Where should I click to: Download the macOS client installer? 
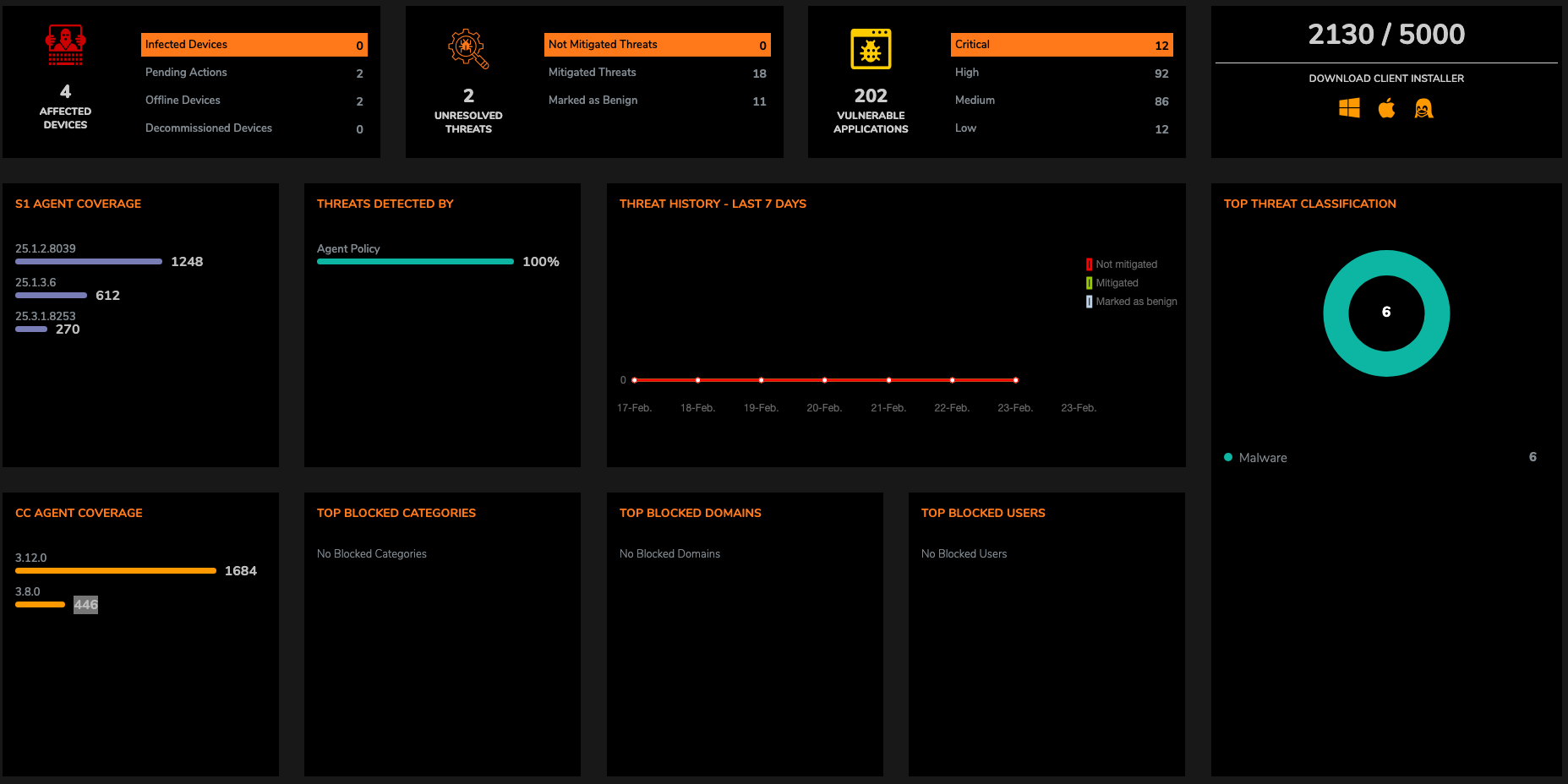(x=1386, y=108)
